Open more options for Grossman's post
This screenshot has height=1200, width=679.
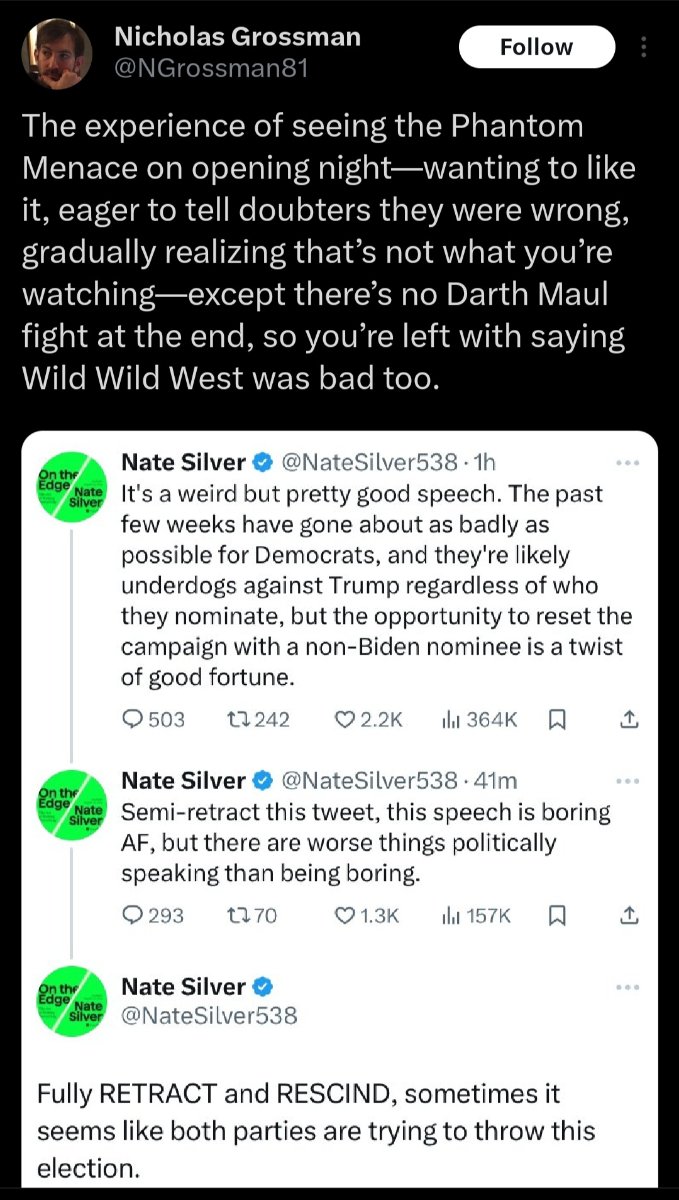click(x=643, y=47)
